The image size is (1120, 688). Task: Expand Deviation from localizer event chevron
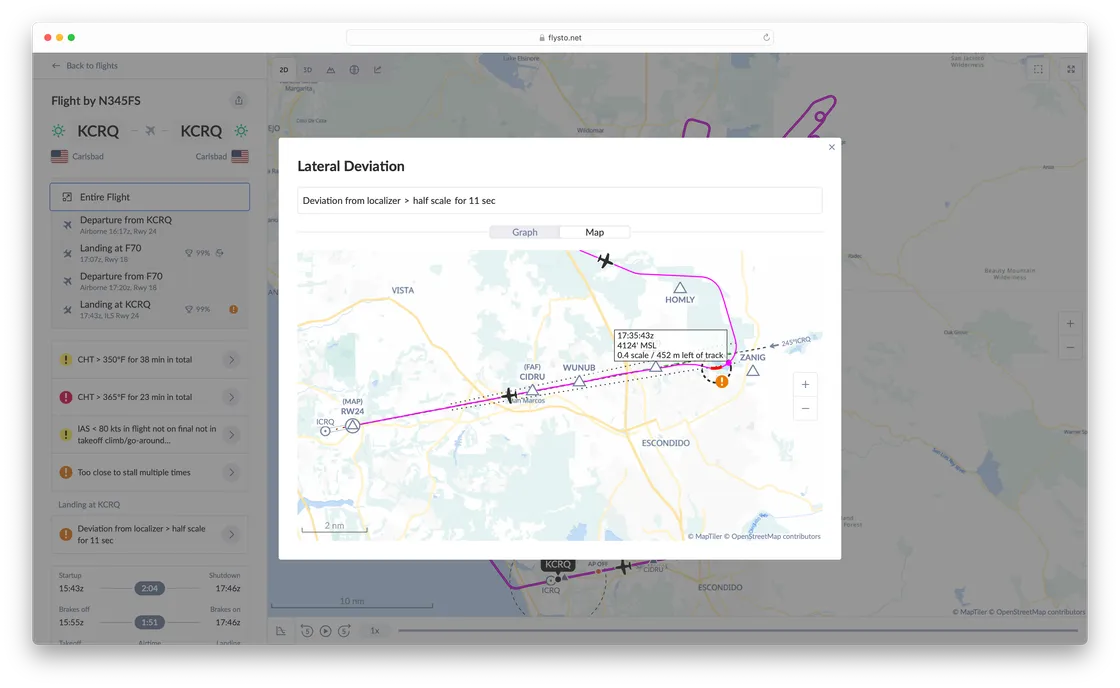click(x=231, y=534)
